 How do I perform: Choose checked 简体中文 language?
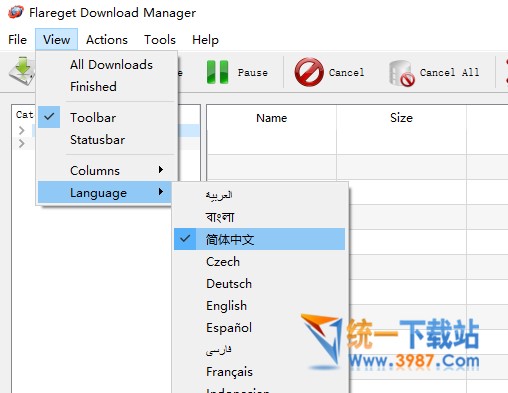tap(259, 239)
